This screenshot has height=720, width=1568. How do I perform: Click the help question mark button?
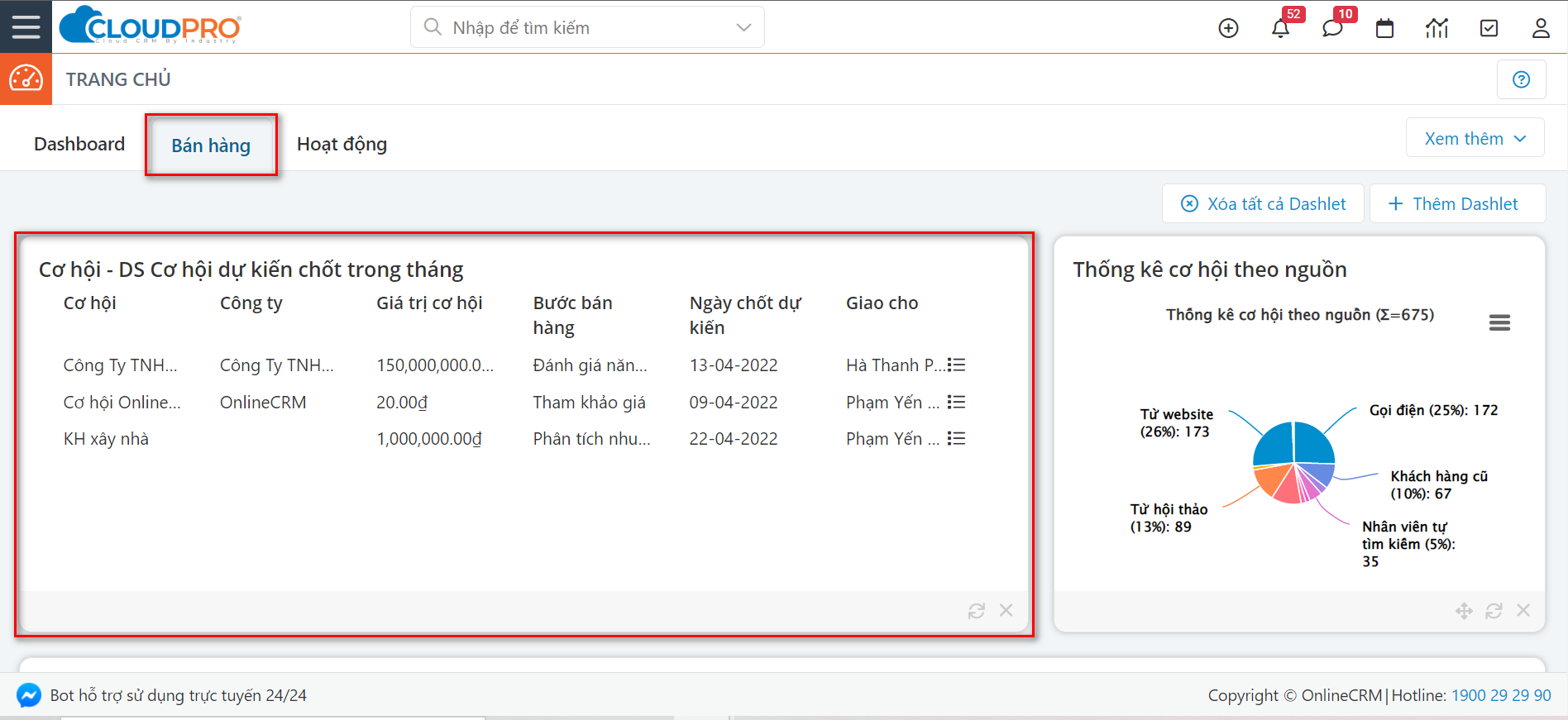tap(1521, 79)
